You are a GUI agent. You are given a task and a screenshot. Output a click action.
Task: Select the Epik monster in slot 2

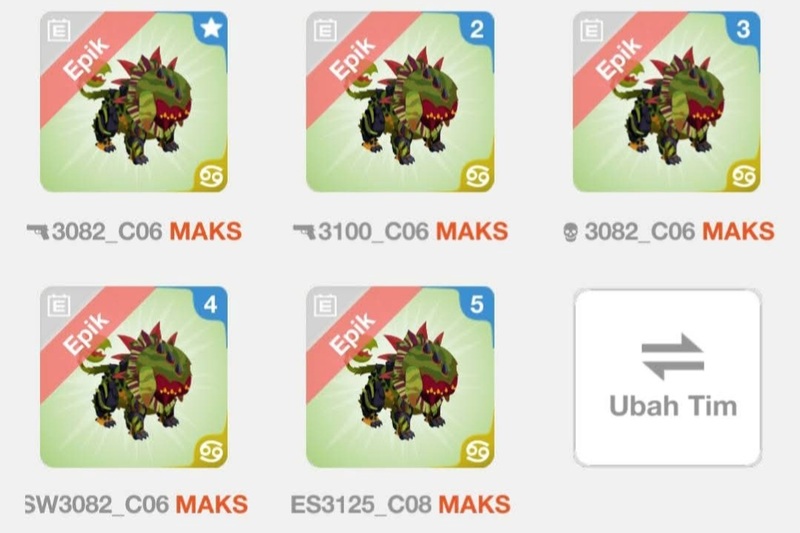click(x=401, y=102)
